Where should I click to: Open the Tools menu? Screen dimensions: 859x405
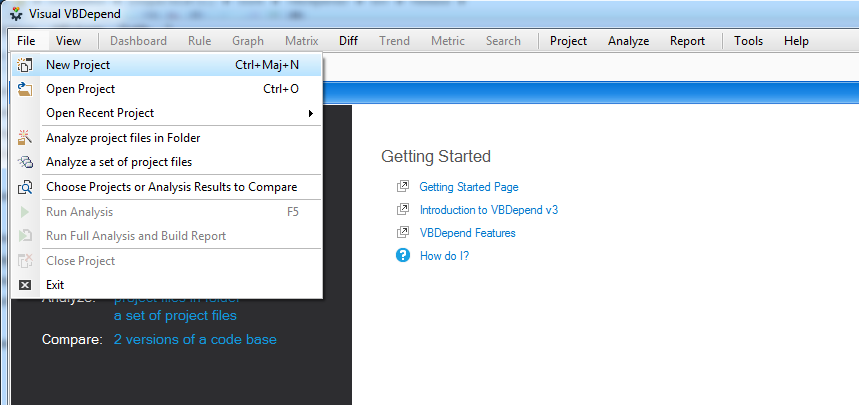[748, 41]
